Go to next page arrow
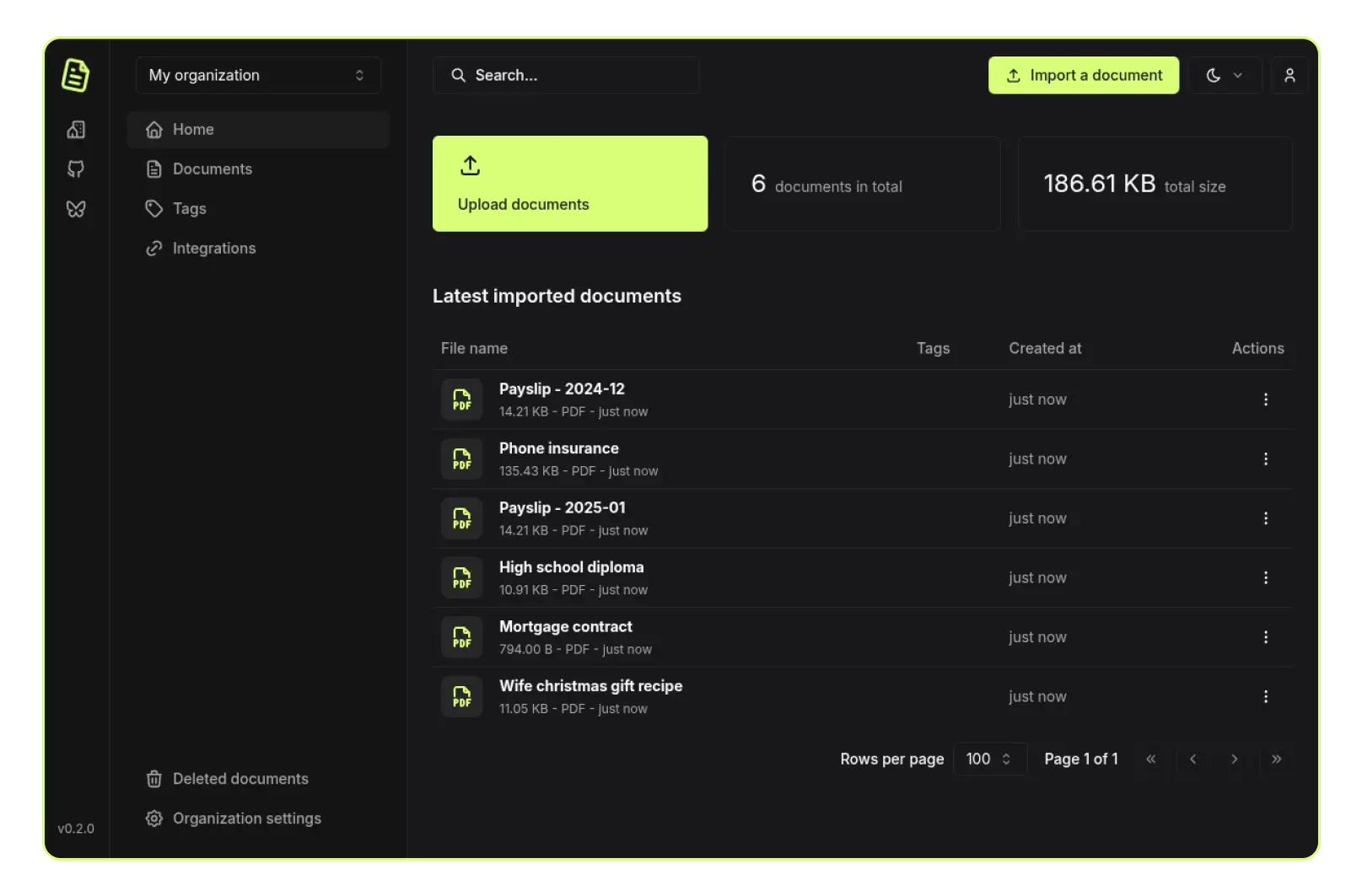 coord(1234,759)
